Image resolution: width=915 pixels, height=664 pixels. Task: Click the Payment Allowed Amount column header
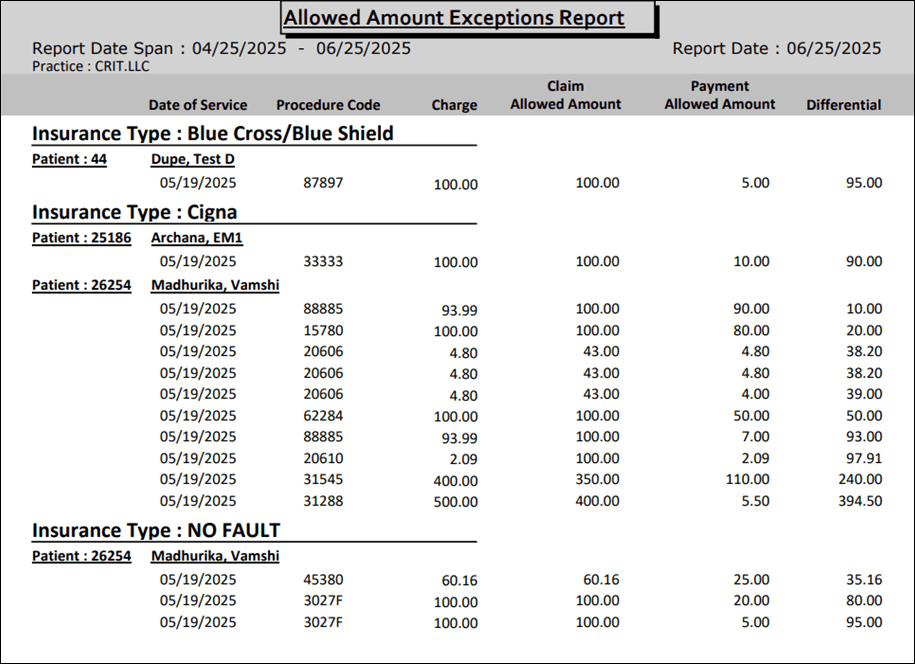coord(719,95)
